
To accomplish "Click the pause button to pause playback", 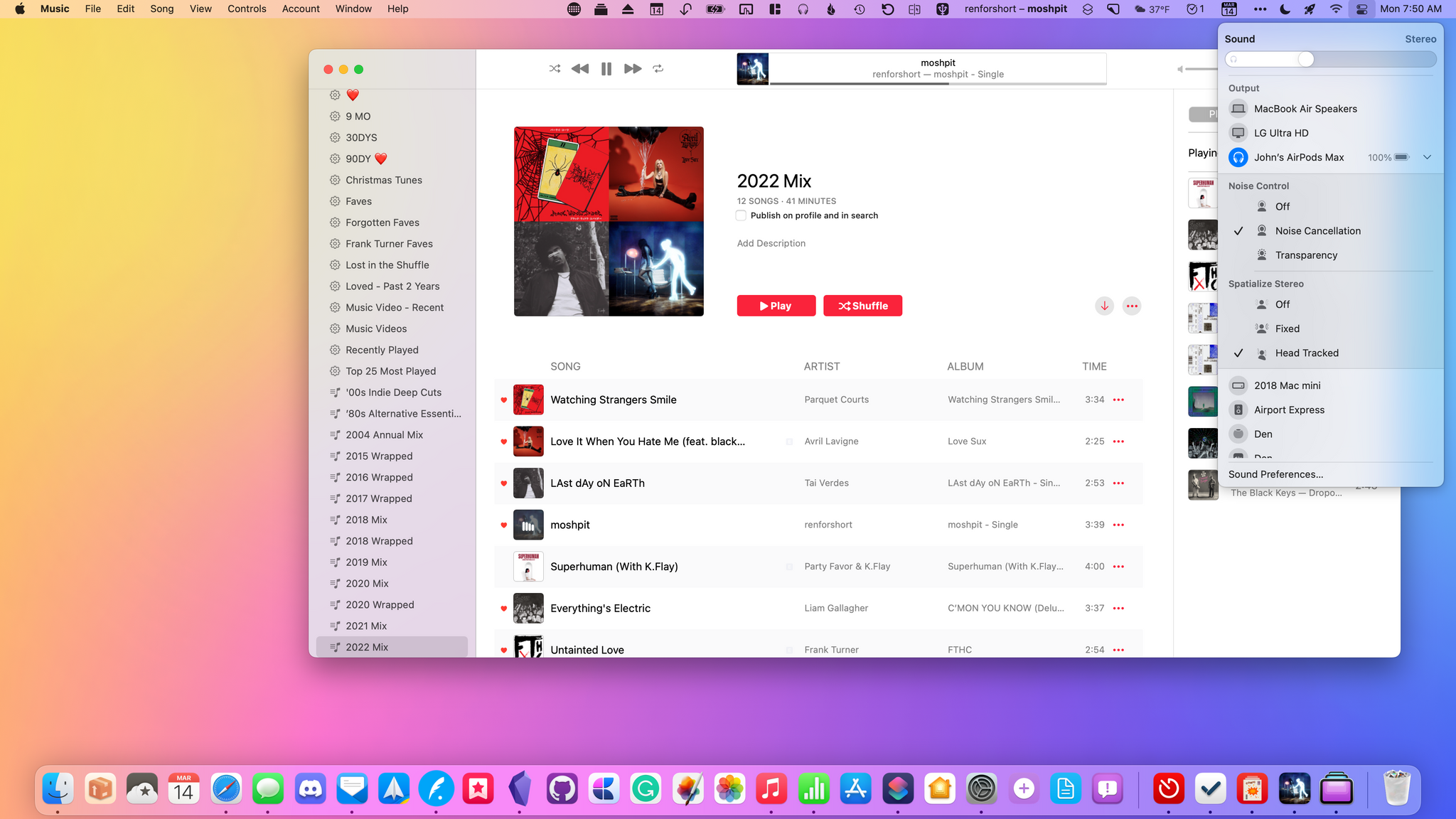I will click(606, 68).
